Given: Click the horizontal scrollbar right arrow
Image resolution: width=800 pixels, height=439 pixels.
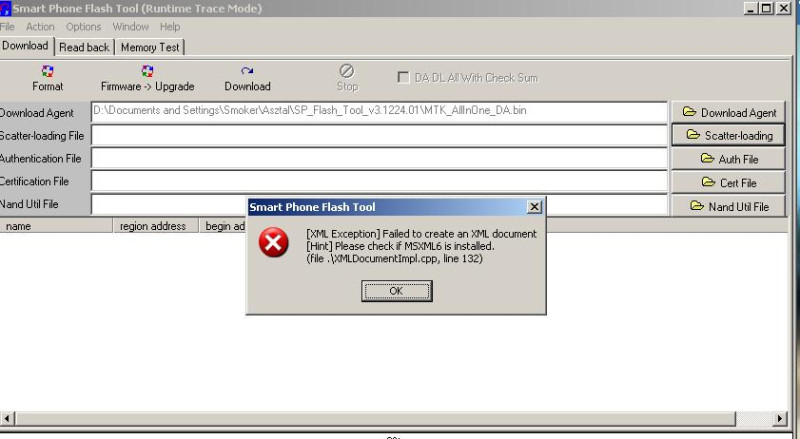Looking at the screenshot, I should (x=780, y=419).
